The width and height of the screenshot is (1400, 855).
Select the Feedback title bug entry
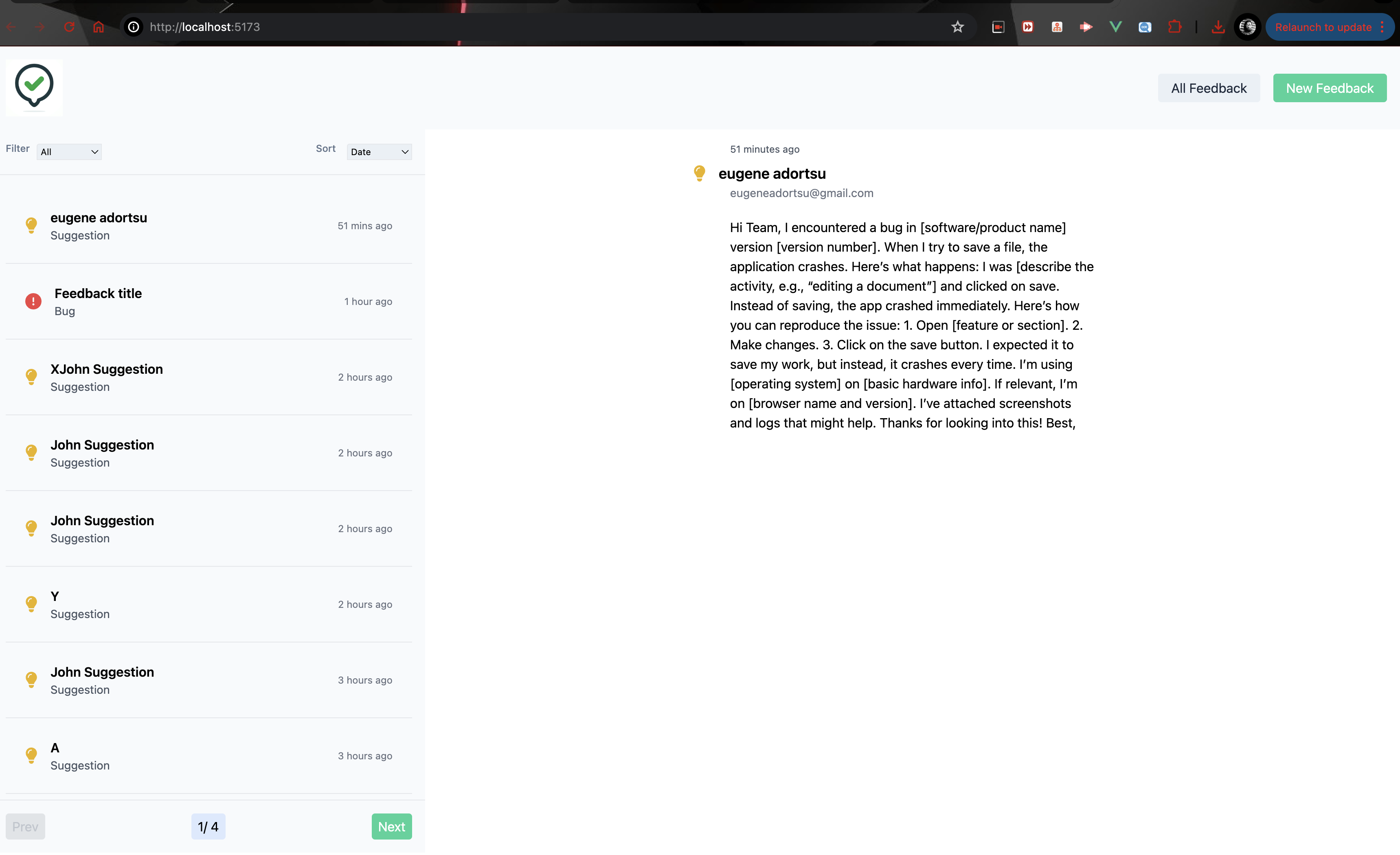208,301
